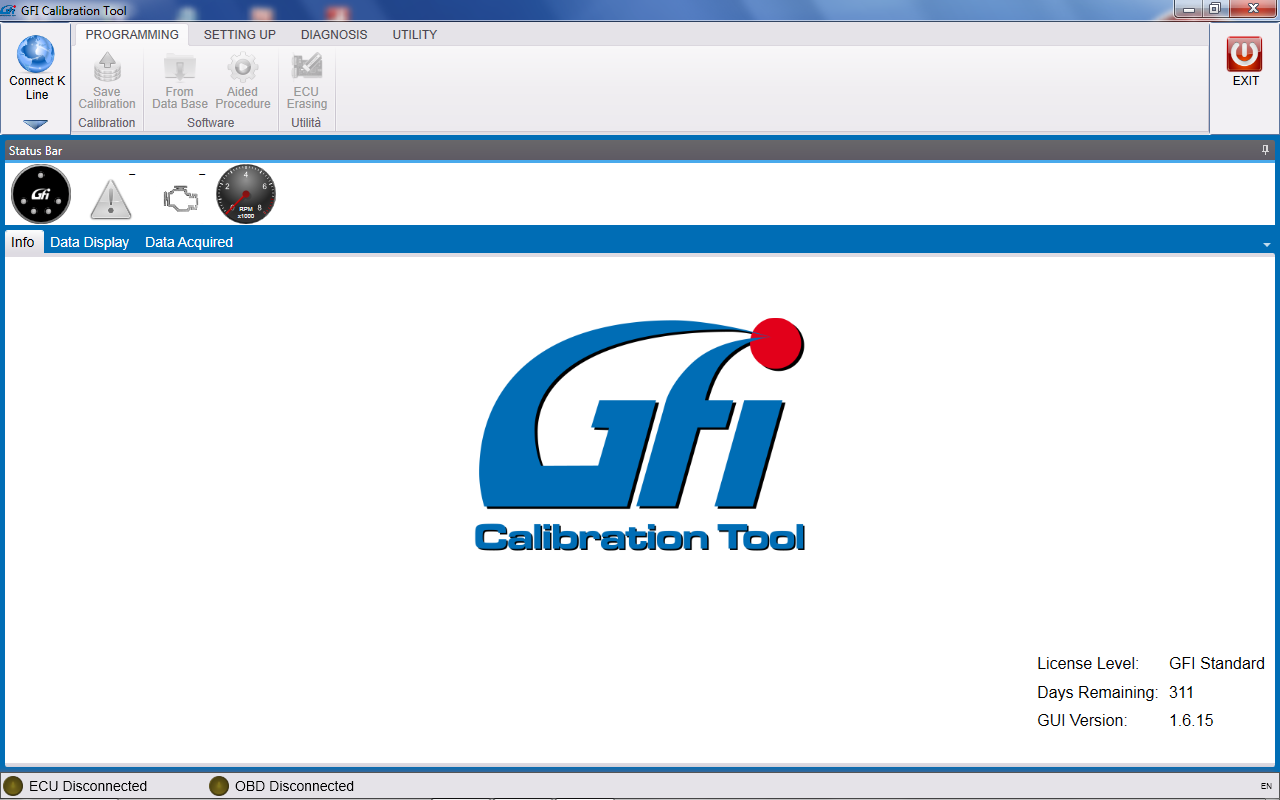The height and width of the screenshot is (800, 1280).
Task: Click the title bar application icon
Action: coord(9,10)
